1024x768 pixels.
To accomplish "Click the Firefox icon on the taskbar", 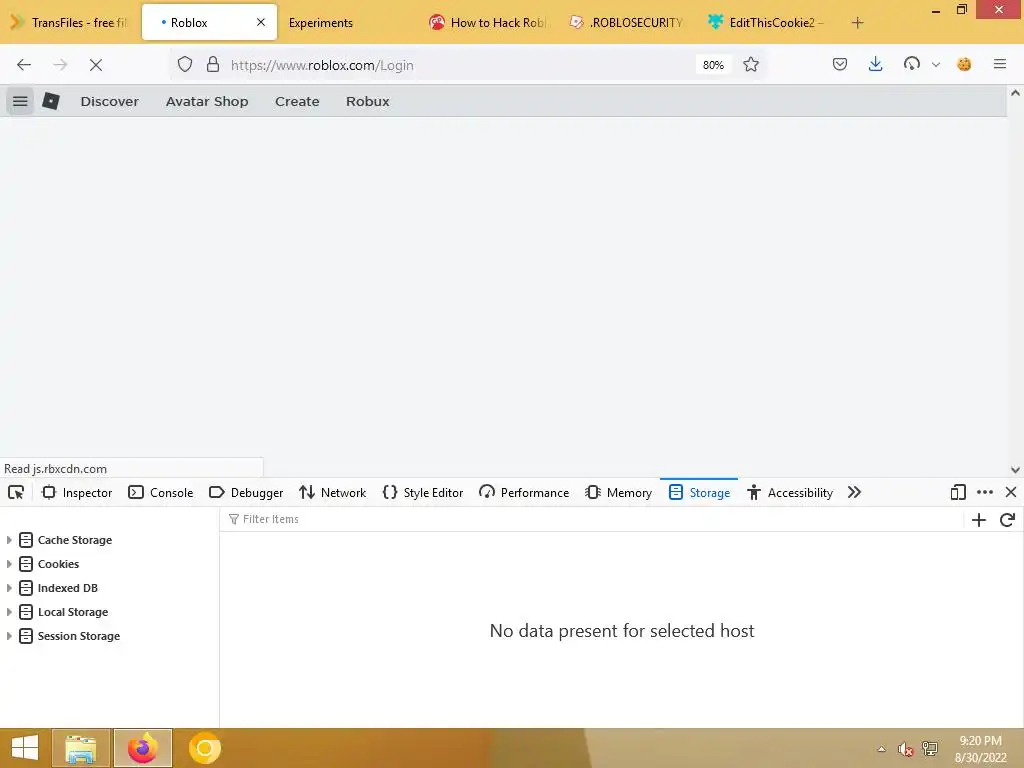I will 143,748.
